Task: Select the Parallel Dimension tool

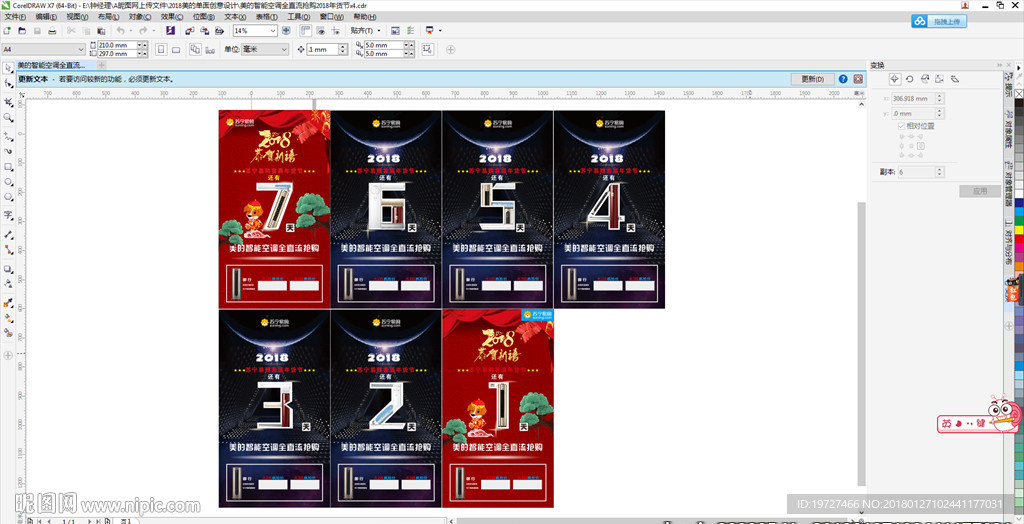Action: [x=8, y=235]
